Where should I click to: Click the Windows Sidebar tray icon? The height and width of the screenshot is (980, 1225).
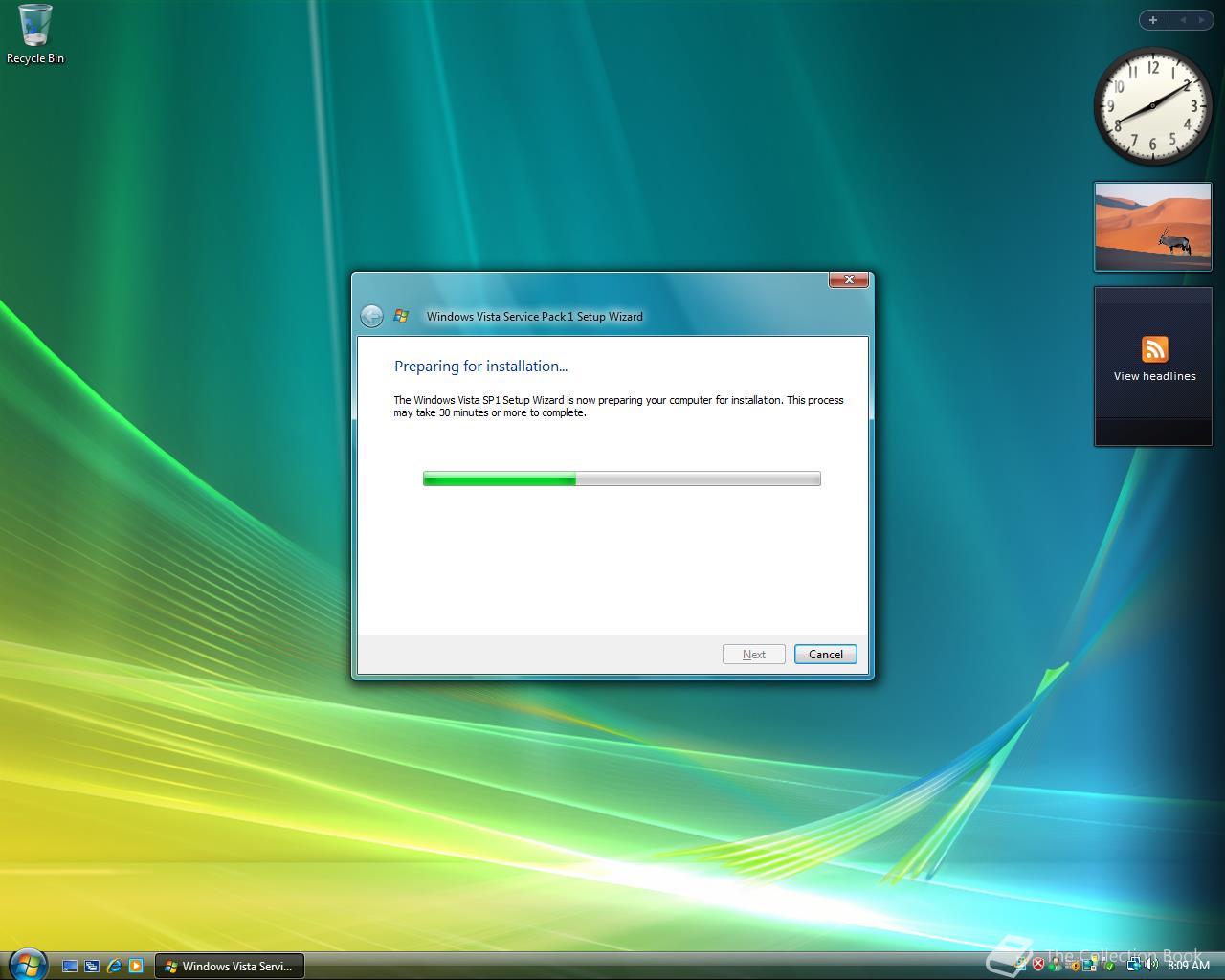1091,965
